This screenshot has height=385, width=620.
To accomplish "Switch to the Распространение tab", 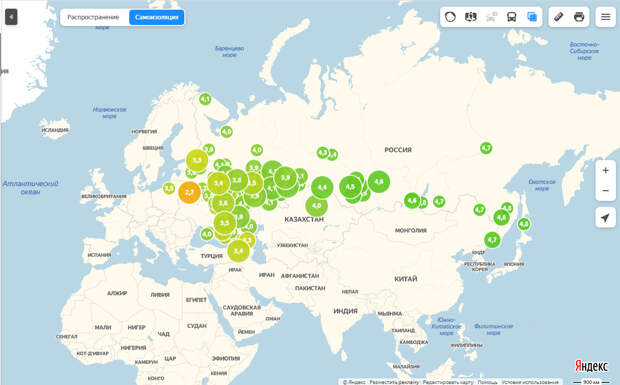I will tap(93, 17).
